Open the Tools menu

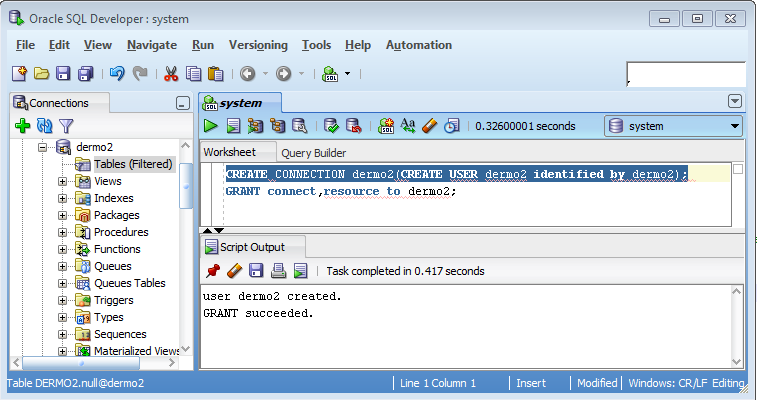coord(316,45)
